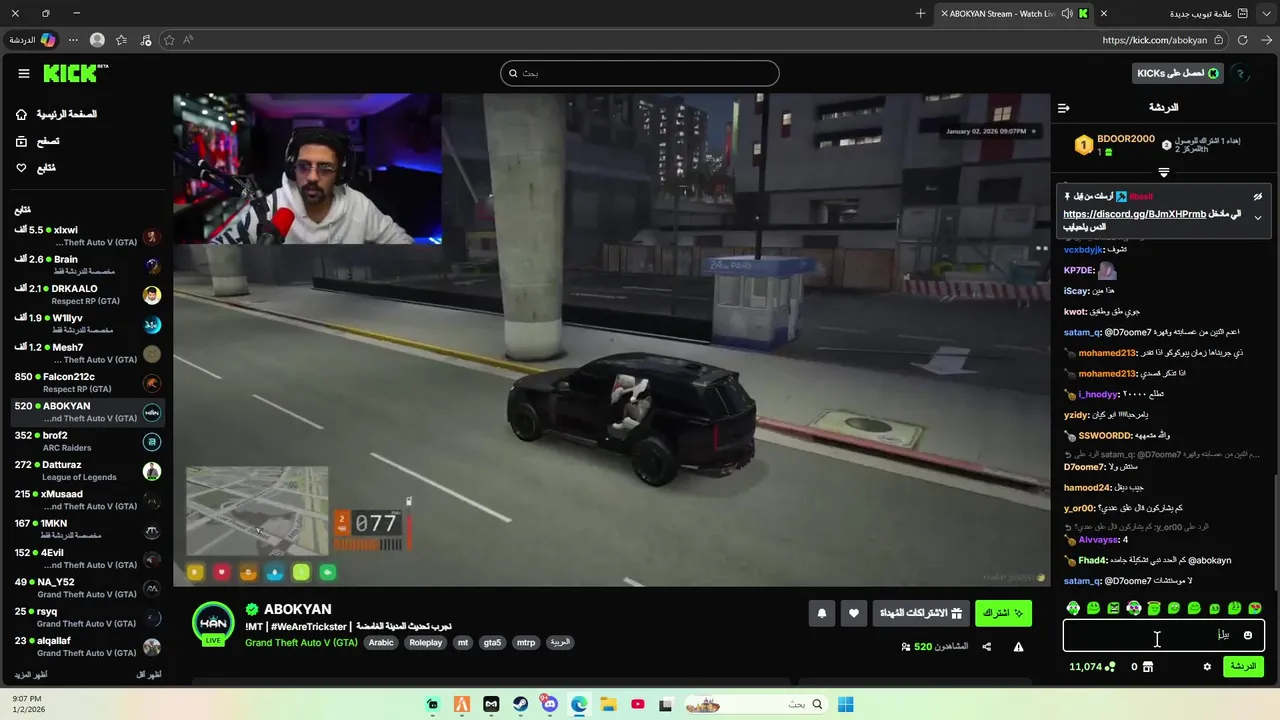
Task: Select the Arabic tag
Action: coord(381,642)
